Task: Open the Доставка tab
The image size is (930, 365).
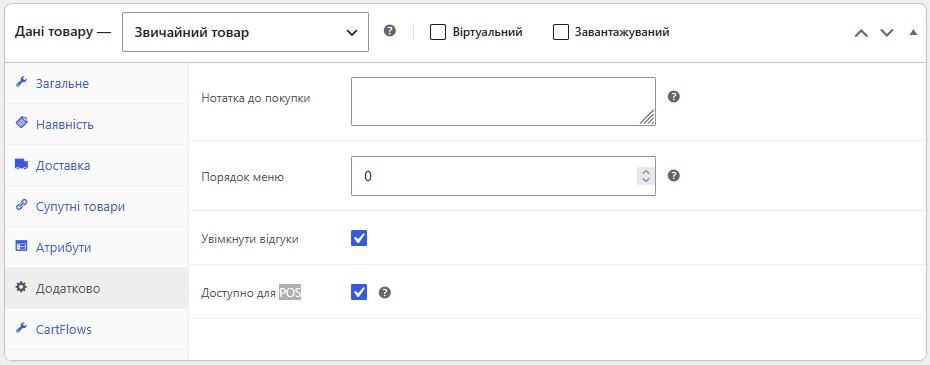Action: click(96, 165)
